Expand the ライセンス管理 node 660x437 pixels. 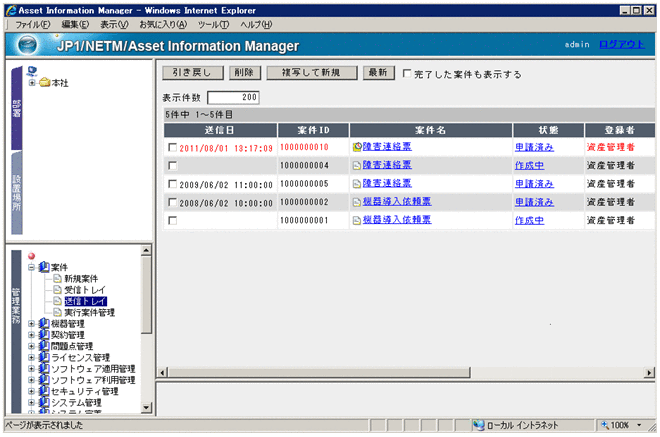[x=31, y=357]
